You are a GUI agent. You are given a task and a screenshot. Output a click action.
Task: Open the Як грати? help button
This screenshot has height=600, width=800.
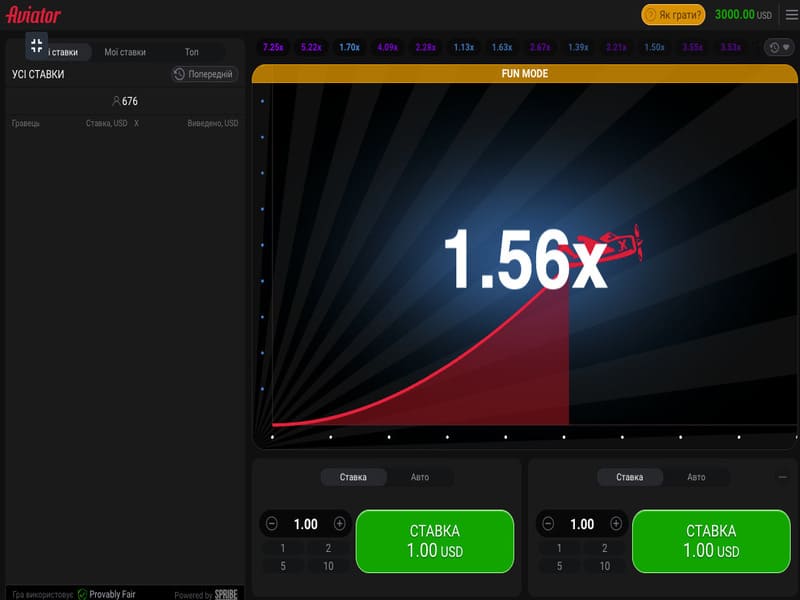[x=674, y=15]
